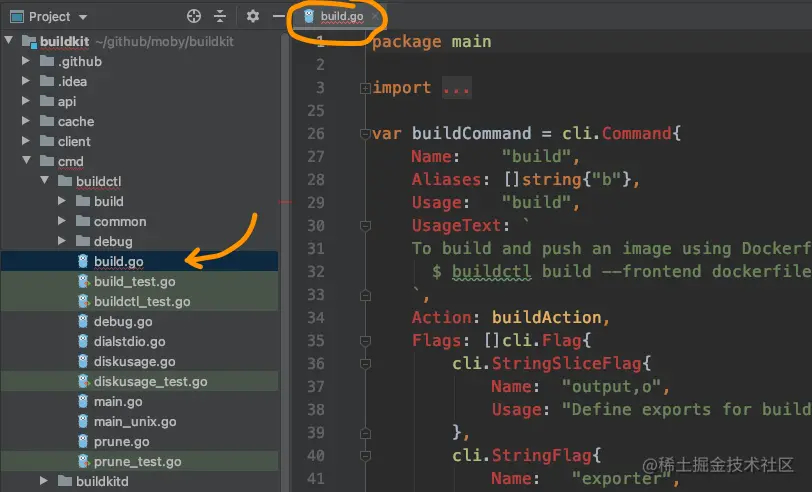This screenshot has width=812, height=492.
Task: Select build.go in the project tree
Action: click(119, 262)
